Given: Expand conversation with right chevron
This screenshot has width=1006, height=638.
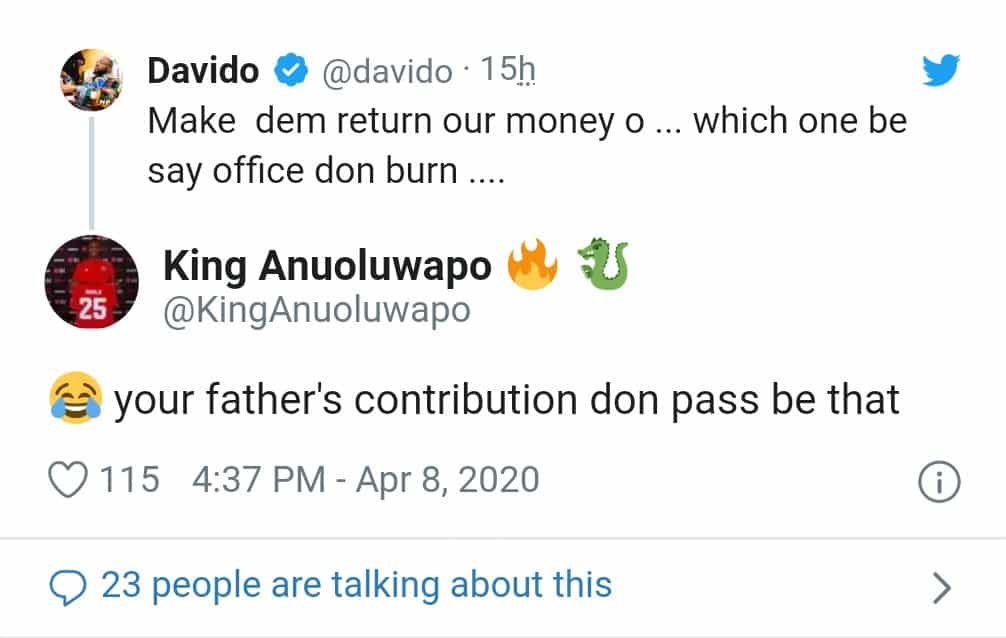Looking at the screenshot, I should point(940,588).
